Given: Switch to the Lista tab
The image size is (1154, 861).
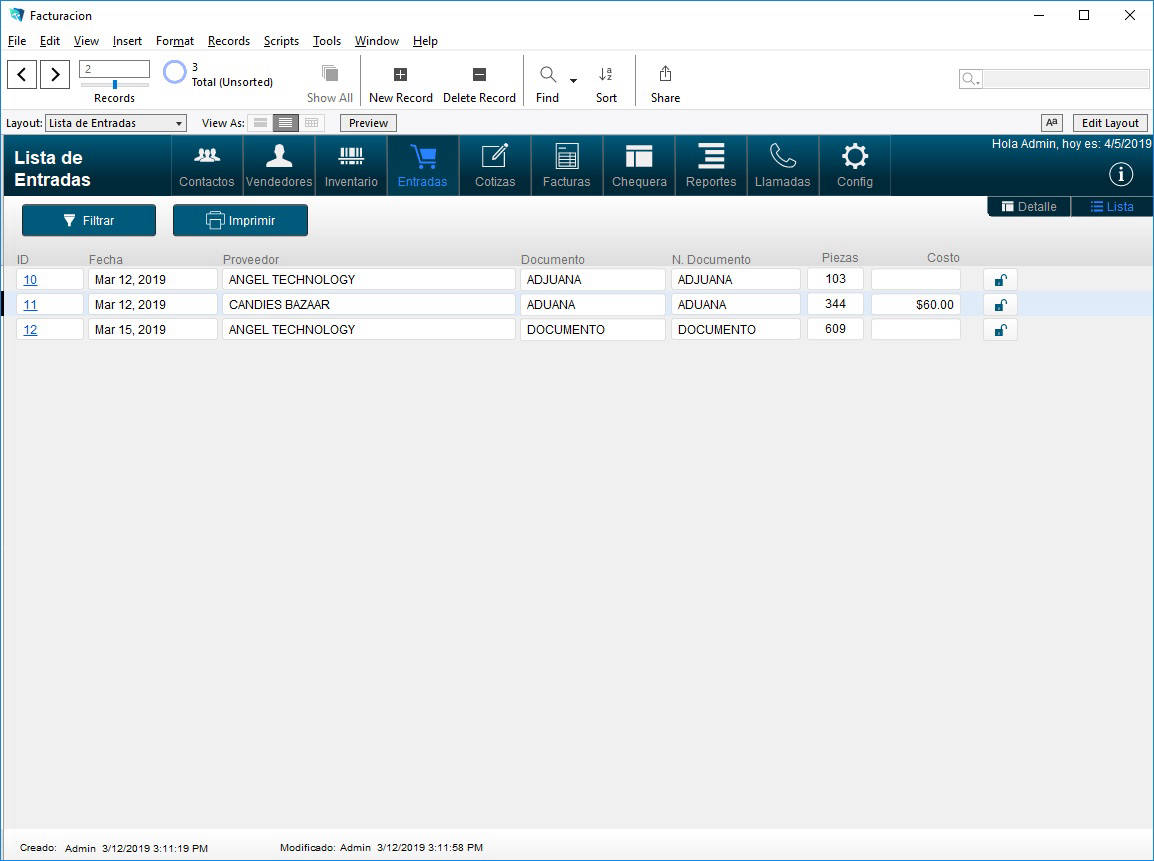Looking at the screenshot, I should tap(1112, 207).
